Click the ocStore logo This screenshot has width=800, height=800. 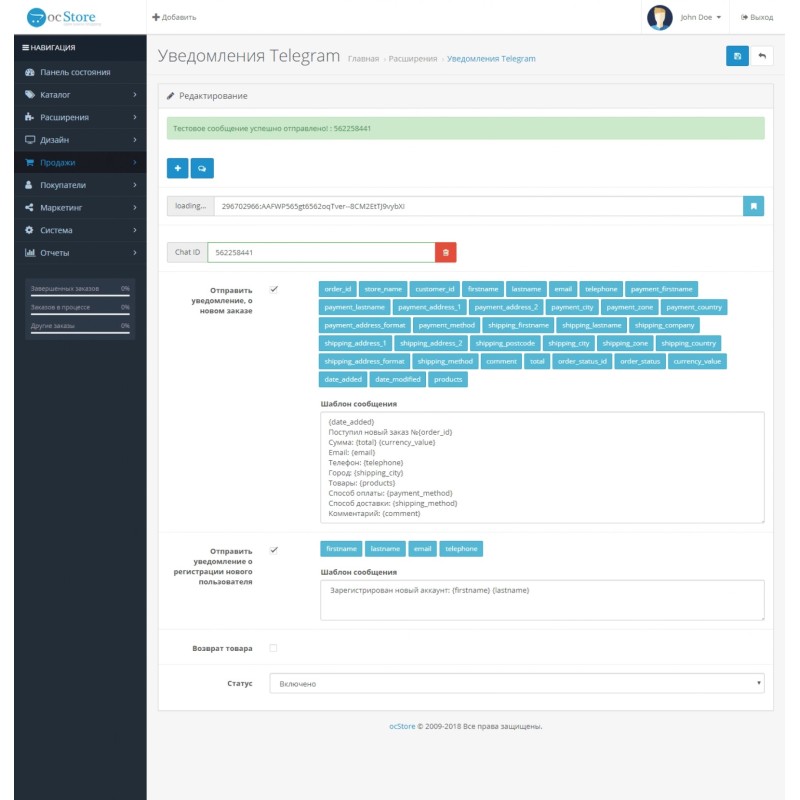[x=70, y=17]
